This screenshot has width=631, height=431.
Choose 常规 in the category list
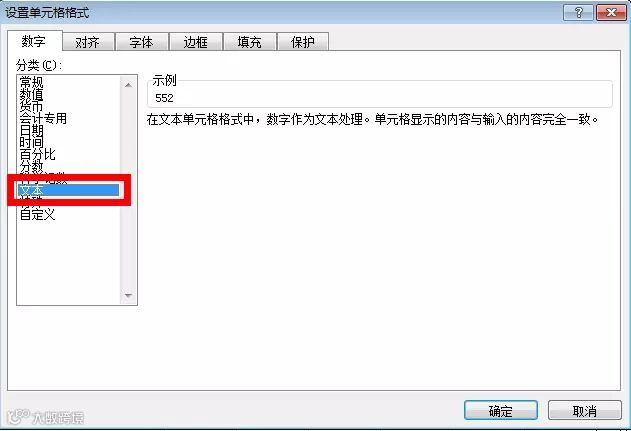click(32, 83)
